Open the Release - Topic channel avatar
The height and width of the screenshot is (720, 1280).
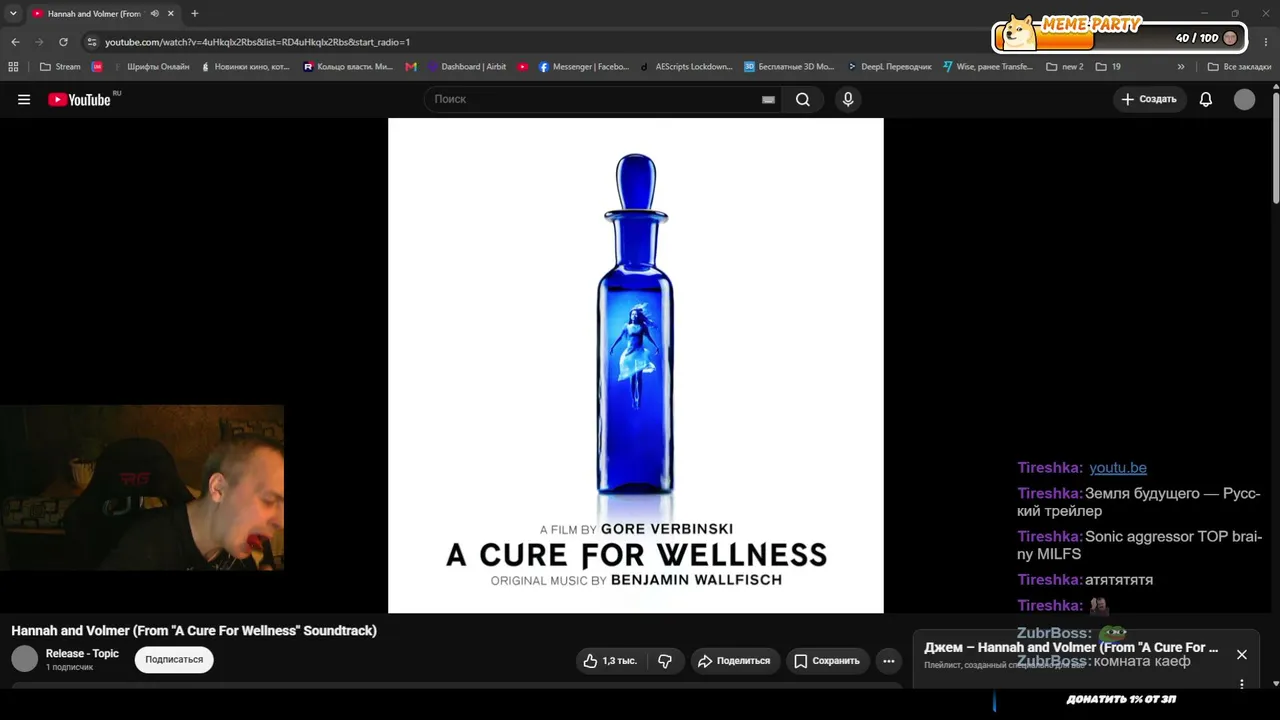pyautogui.click(x=25, y=659)
